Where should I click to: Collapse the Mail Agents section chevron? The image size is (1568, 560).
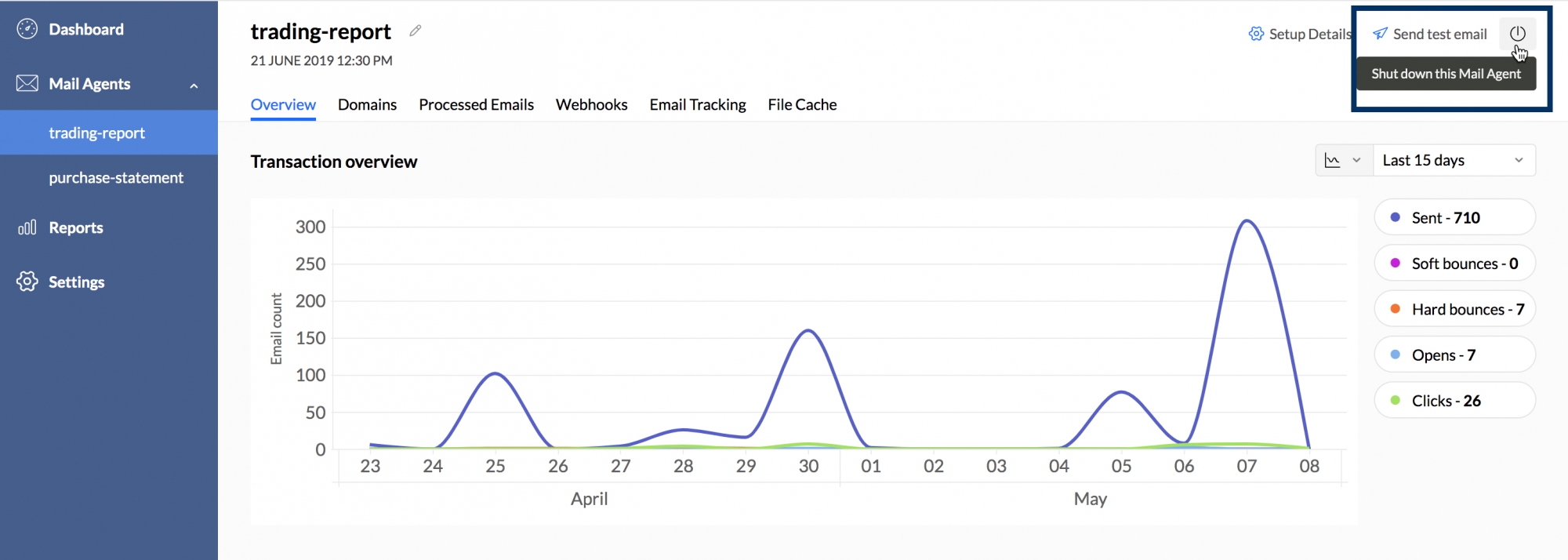(194, 85)
